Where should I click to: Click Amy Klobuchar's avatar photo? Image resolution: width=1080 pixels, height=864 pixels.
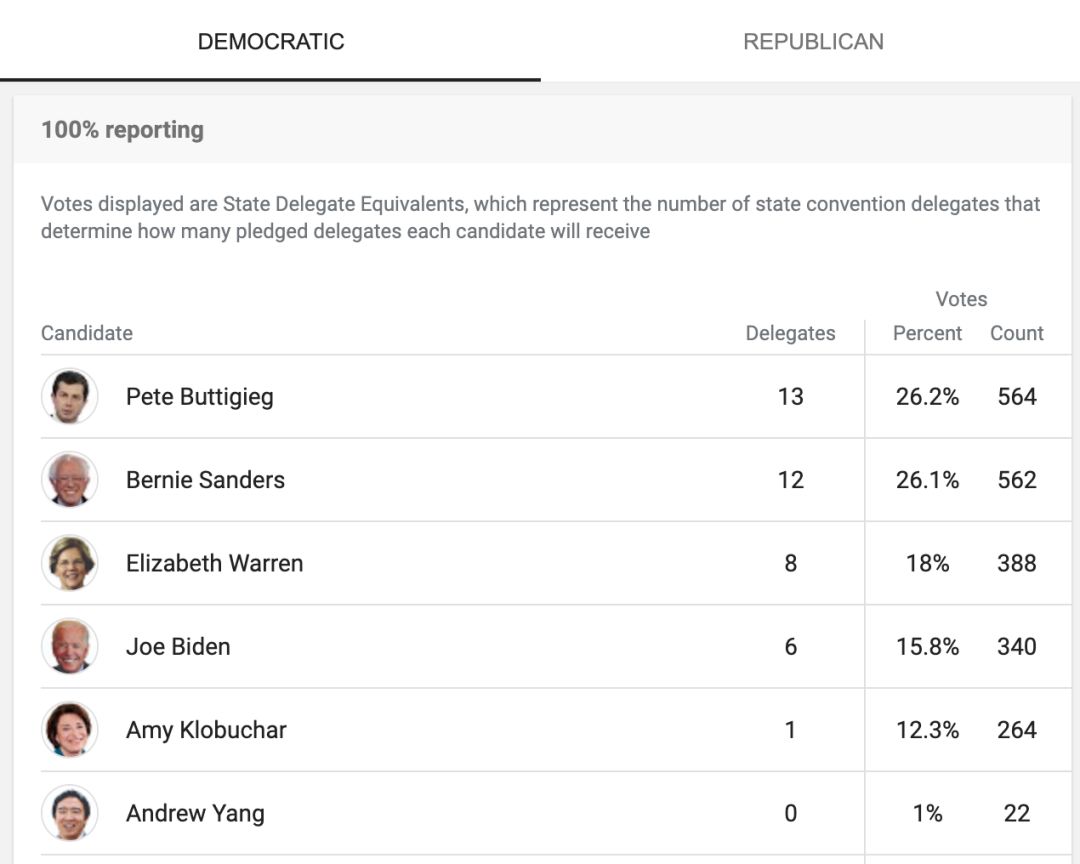point(70,730)
